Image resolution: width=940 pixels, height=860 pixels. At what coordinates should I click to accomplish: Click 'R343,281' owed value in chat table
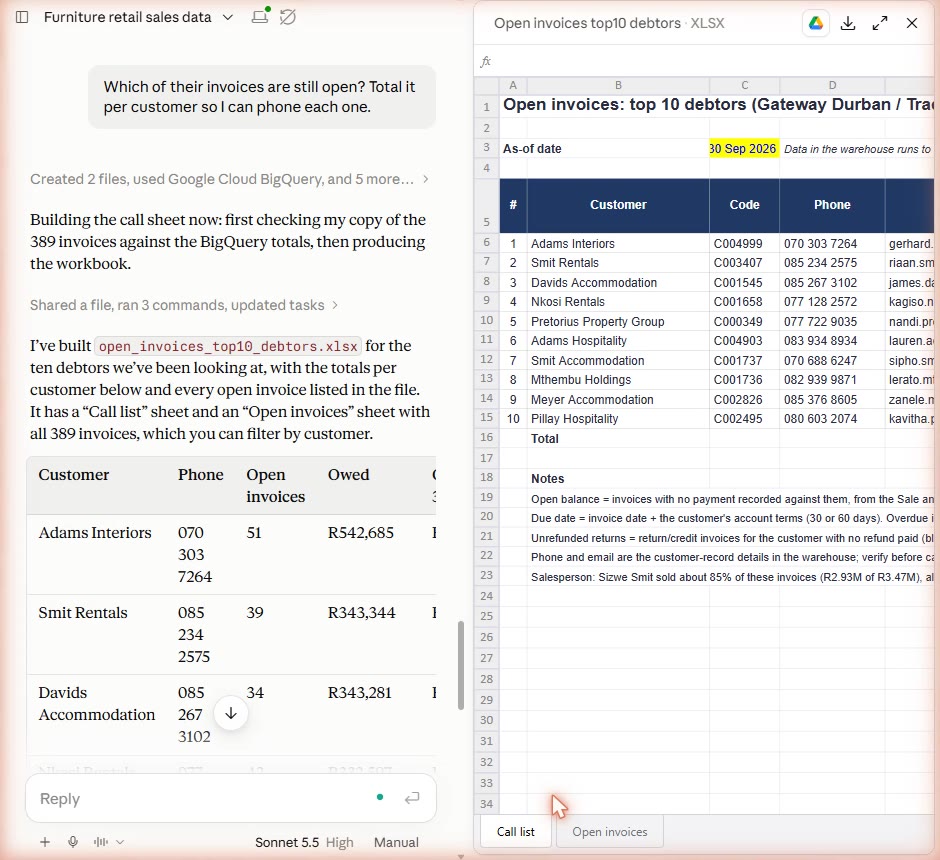point(359,693)
